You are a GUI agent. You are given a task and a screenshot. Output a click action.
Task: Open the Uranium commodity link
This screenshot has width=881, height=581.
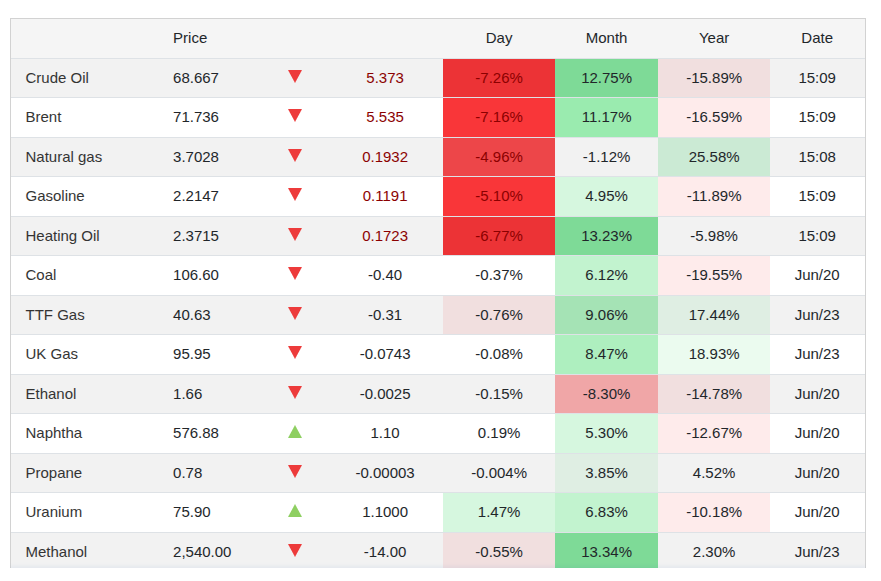tap(54, 512)
